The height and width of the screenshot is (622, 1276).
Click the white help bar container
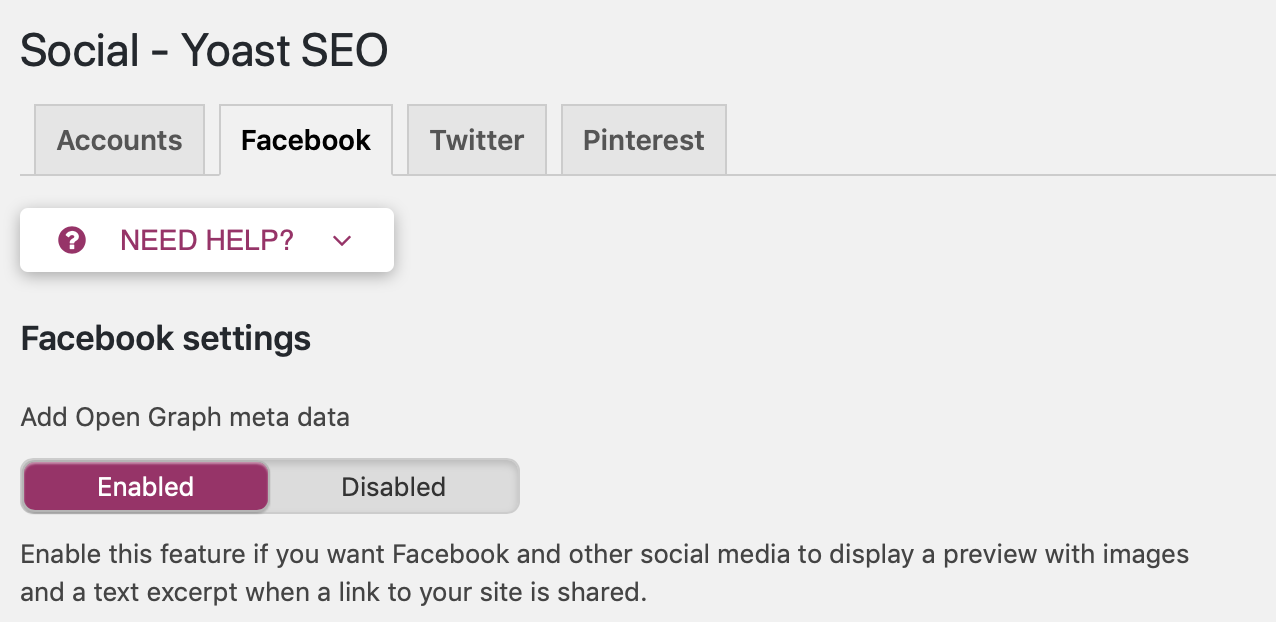(x=206, y=240)
